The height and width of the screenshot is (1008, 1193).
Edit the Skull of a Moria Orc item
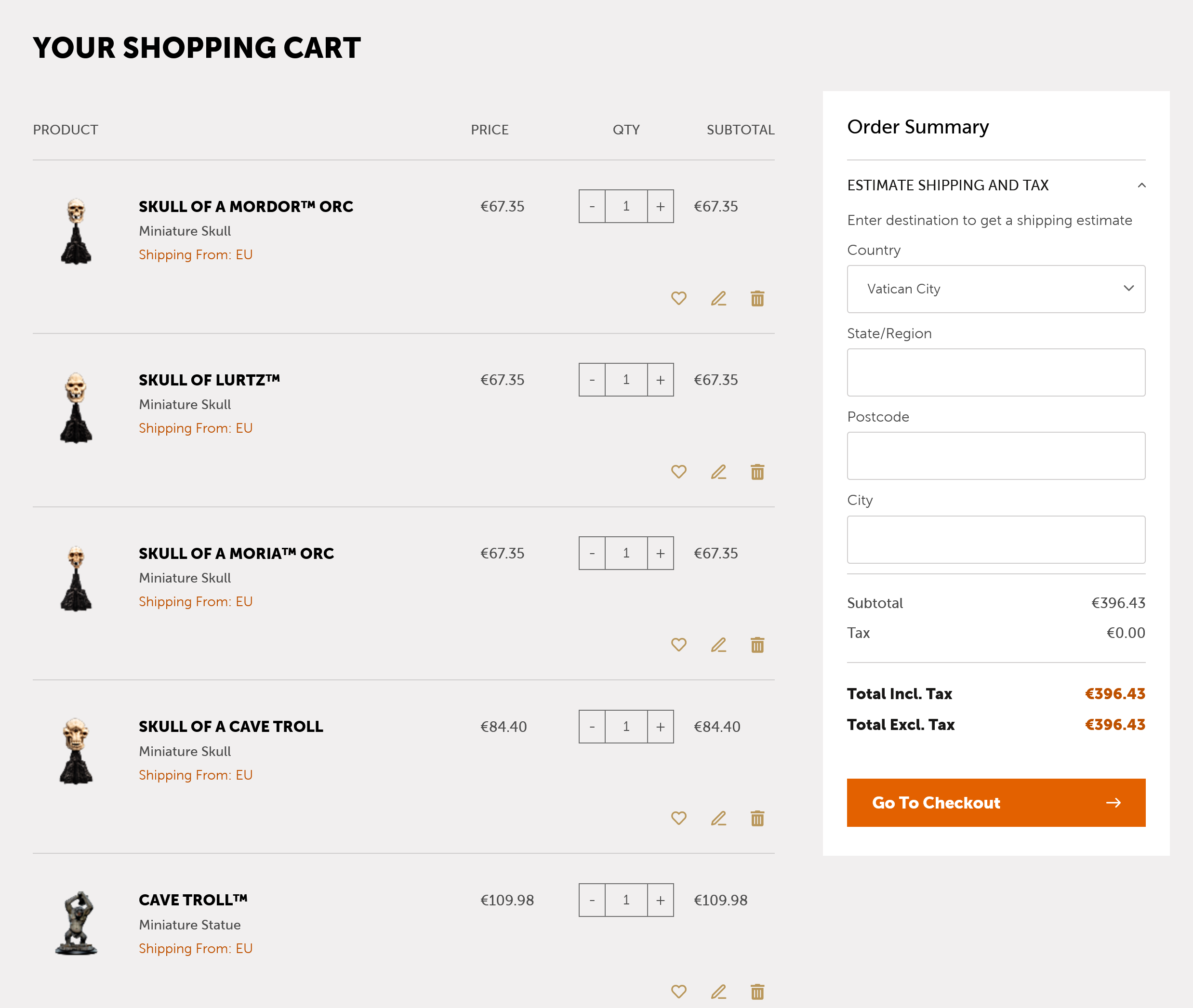point(718,645)
